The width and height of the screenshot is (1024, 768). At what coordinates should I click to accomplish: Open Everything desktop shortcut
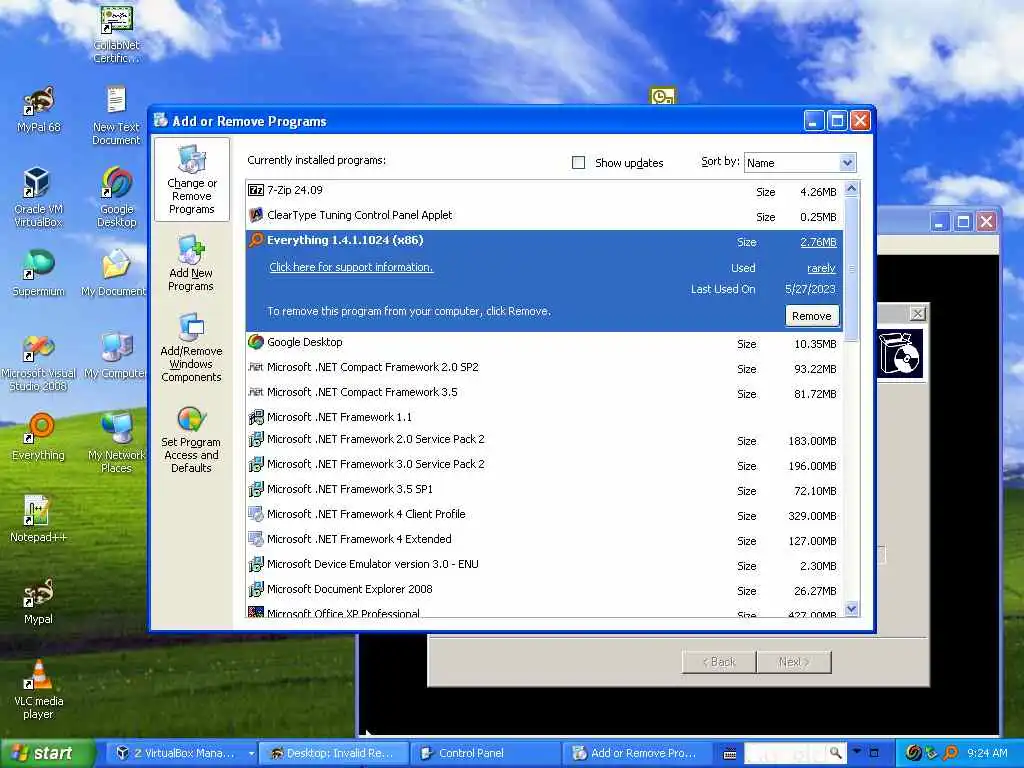tap(39, 436)
